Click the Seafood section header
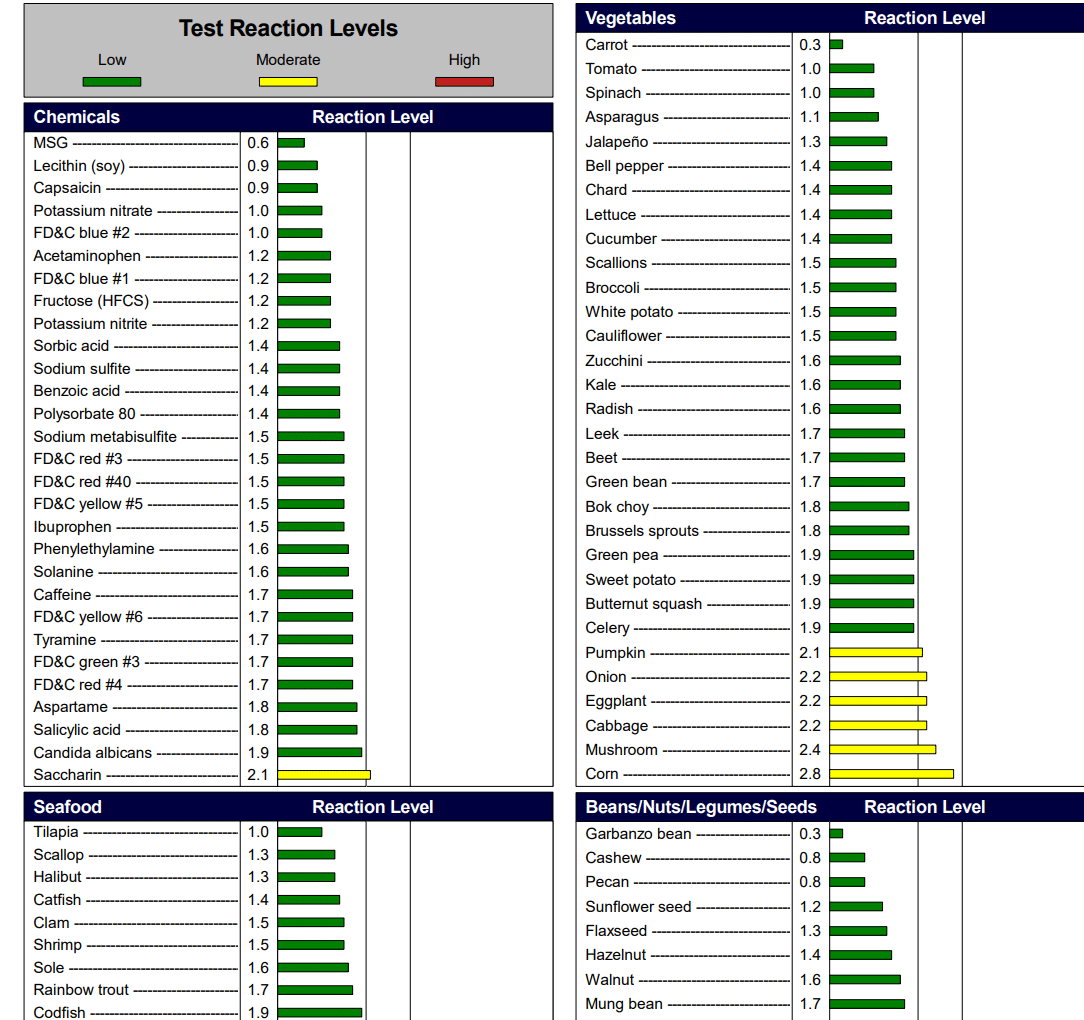The width and height of the screenshot is (1084, 1020). pyautogui.click(x=67, y=807)
